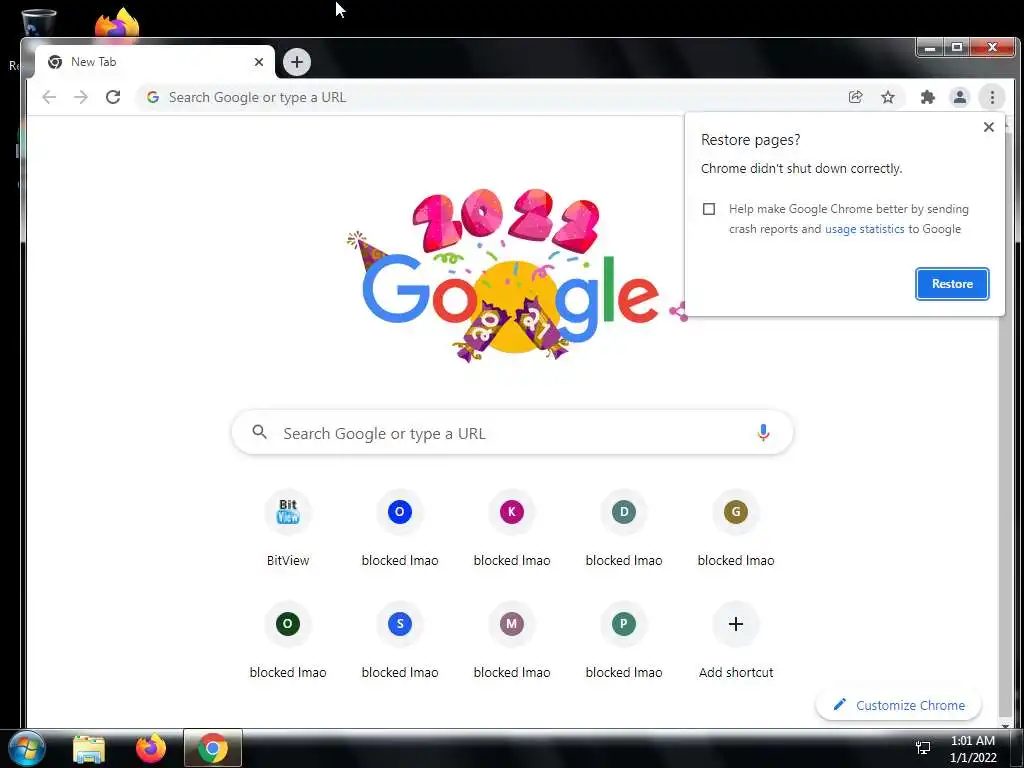Click the Chrome taskbar button
The width and height of the screenshot is (1024, 768).
coord(213,748)
